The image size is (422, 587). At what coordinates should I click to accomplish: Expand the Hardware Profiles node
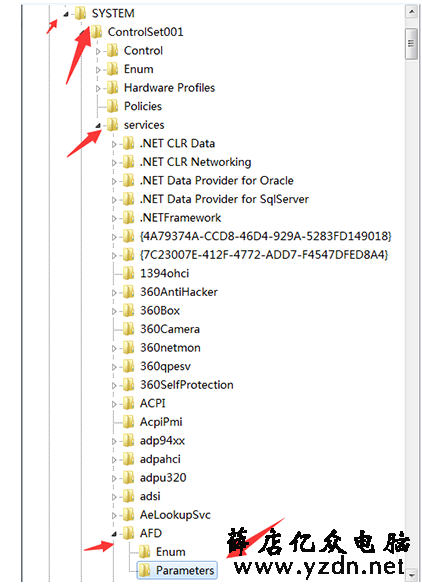pos(98,88)
